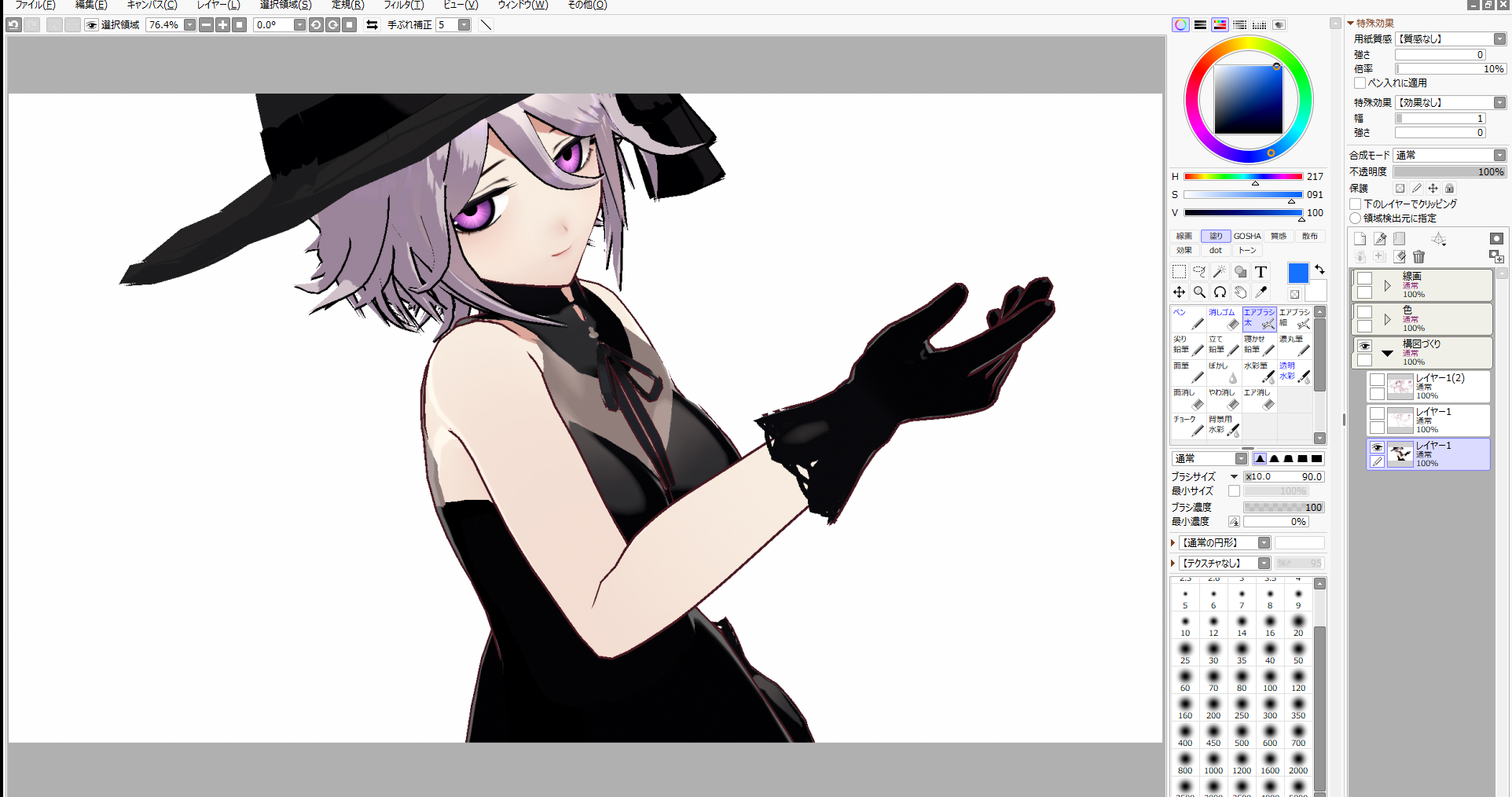Select the ぼかし blur brush
Image resolution: width=1512 pixels, height=797 pixels.
click(x=1224, y=373)
